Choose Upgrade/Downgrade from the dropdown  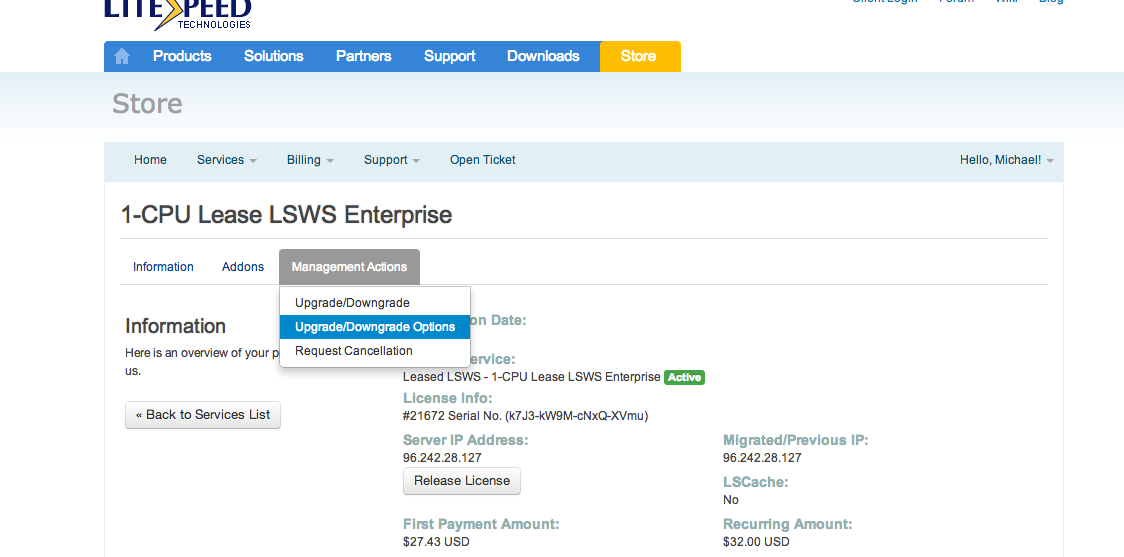tap(375, 303)
